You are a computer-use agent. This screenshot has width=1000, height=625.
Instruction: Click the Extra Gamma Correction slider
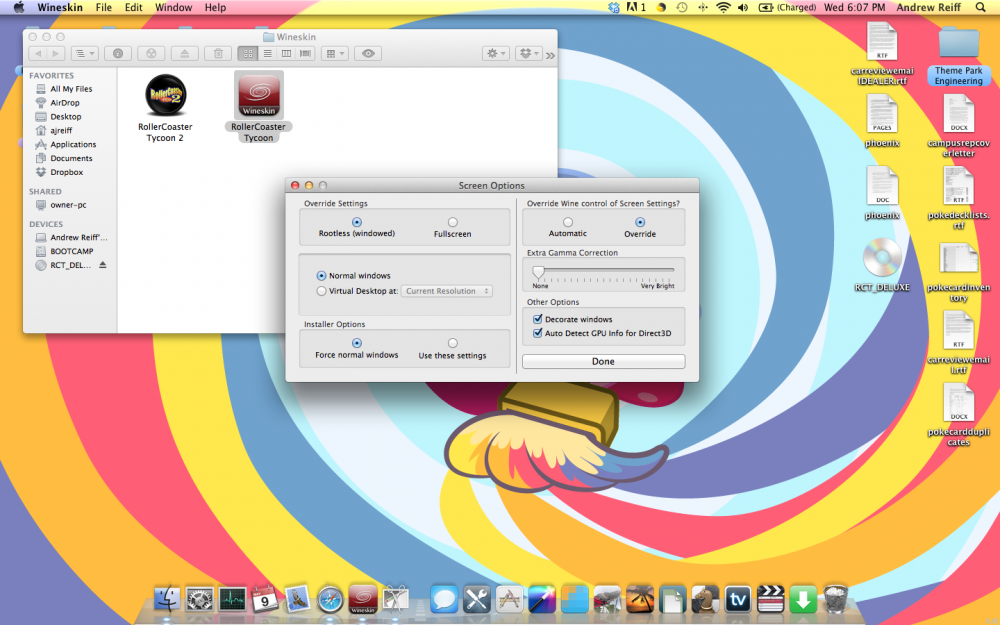(538, 271)
